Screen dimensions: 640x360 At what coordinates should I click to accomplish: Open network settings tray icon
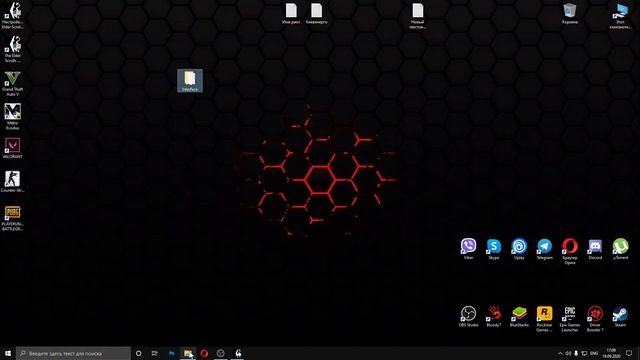(x=584, y=353)
